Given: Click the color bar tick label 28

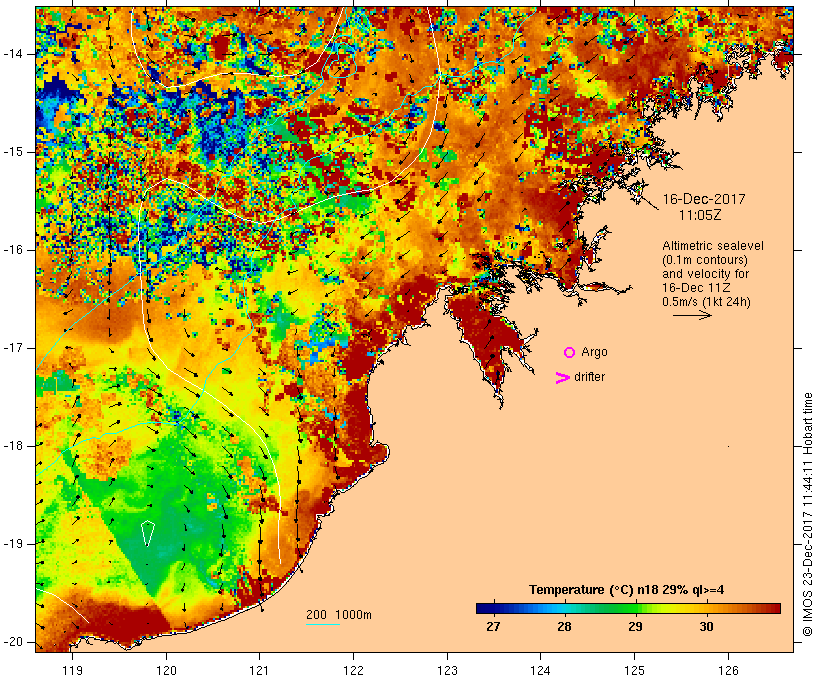Looking at the screenshot, I should click(x=564, y=627).
